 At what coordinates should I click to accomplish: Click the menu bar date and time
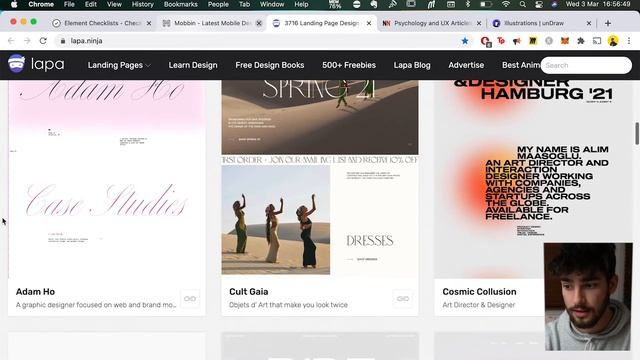pyautogui.click(x=598, y=4)
